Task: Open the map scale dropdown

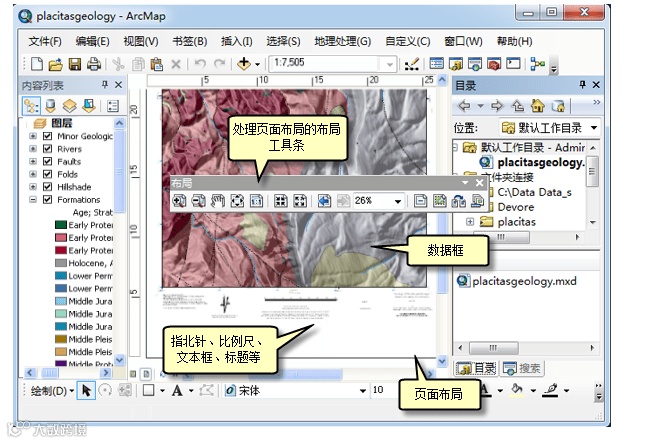Action: click(390, 64)
